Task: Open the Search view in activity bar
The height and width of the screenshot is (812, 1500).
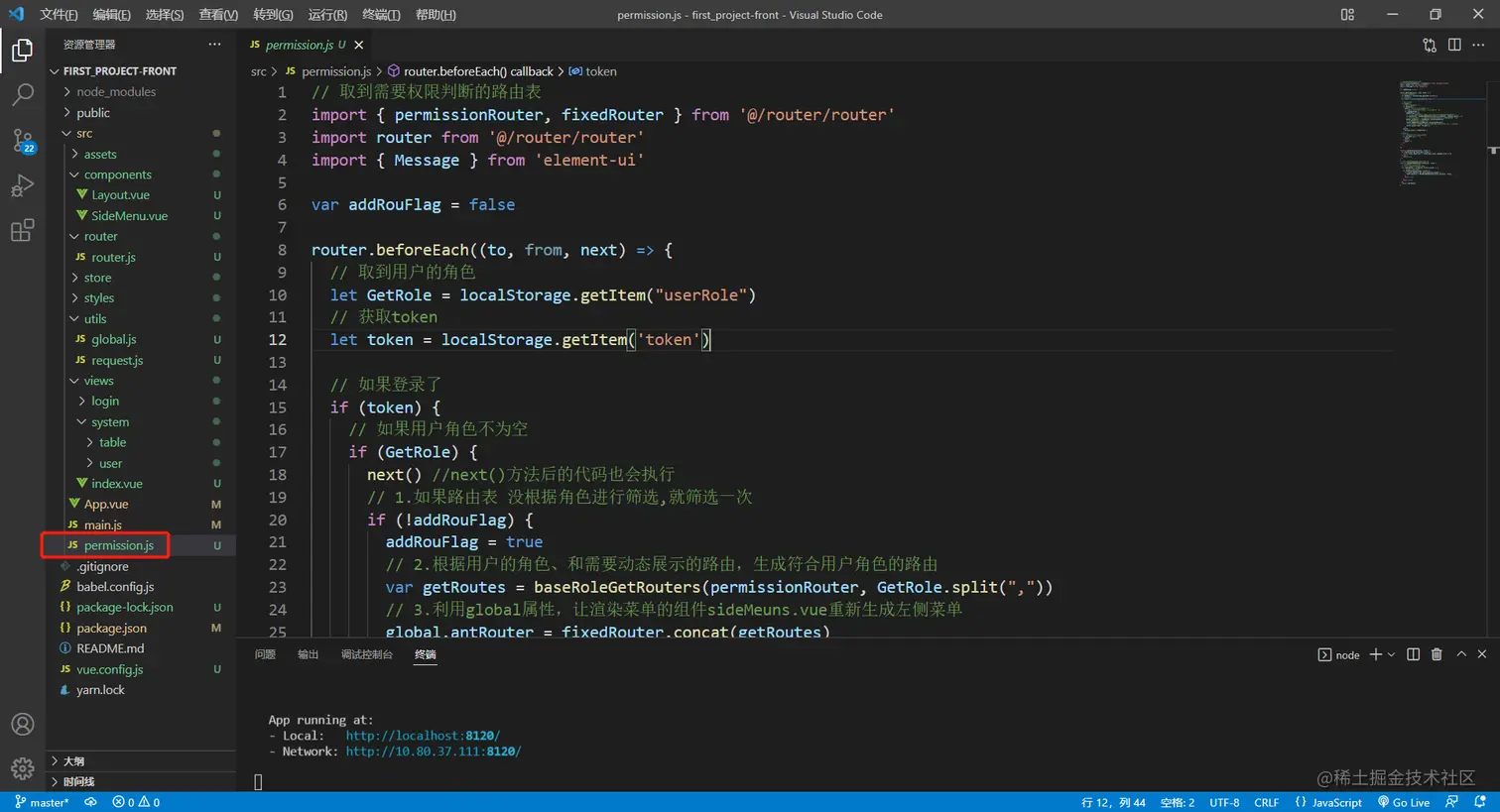Action: coord(22,94)
